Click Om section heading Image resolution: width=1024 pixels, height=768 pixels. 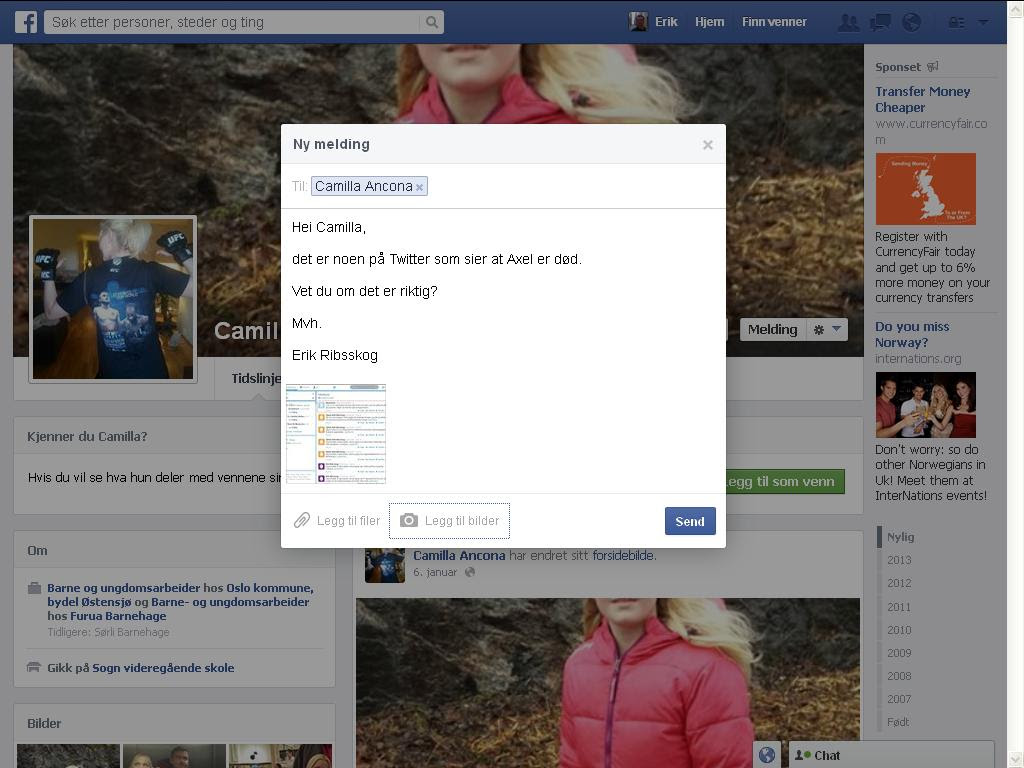coord(37,551)
